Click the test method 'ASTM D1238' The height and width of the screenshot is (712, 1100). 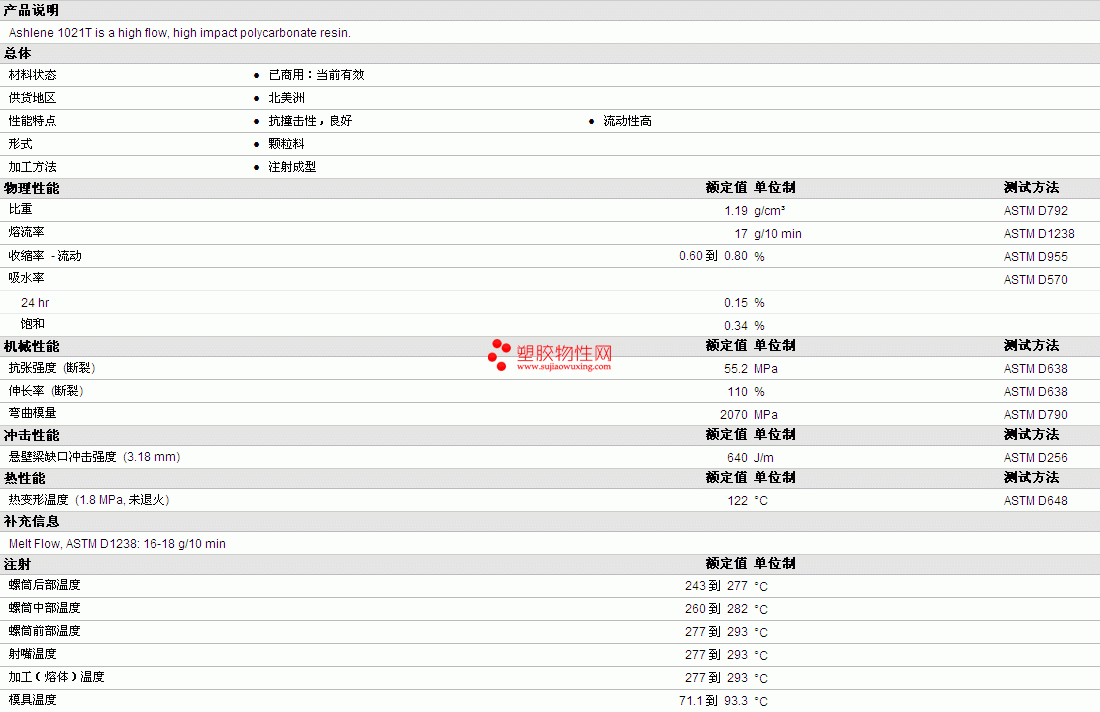coord(1039,234)
